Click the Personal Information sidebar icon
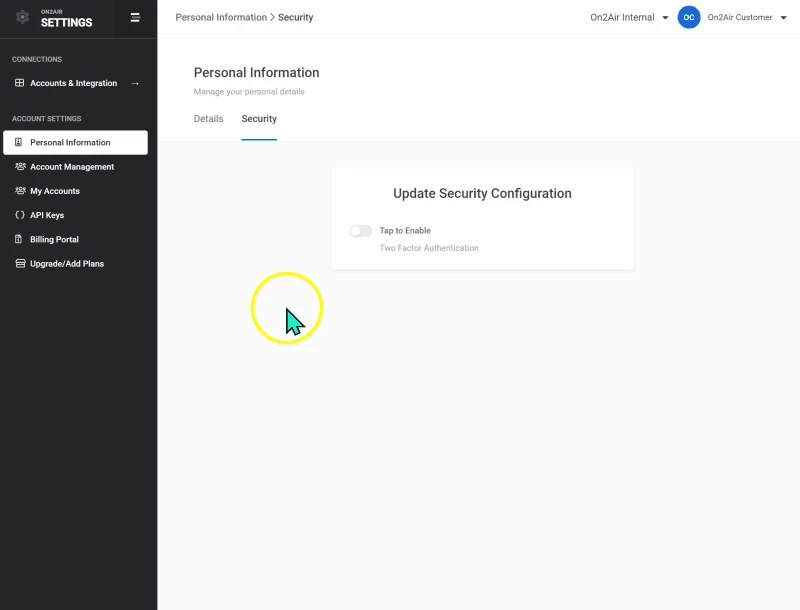This screenshot has height=610, width=800. pyautogui.click(x=19, y=143)
